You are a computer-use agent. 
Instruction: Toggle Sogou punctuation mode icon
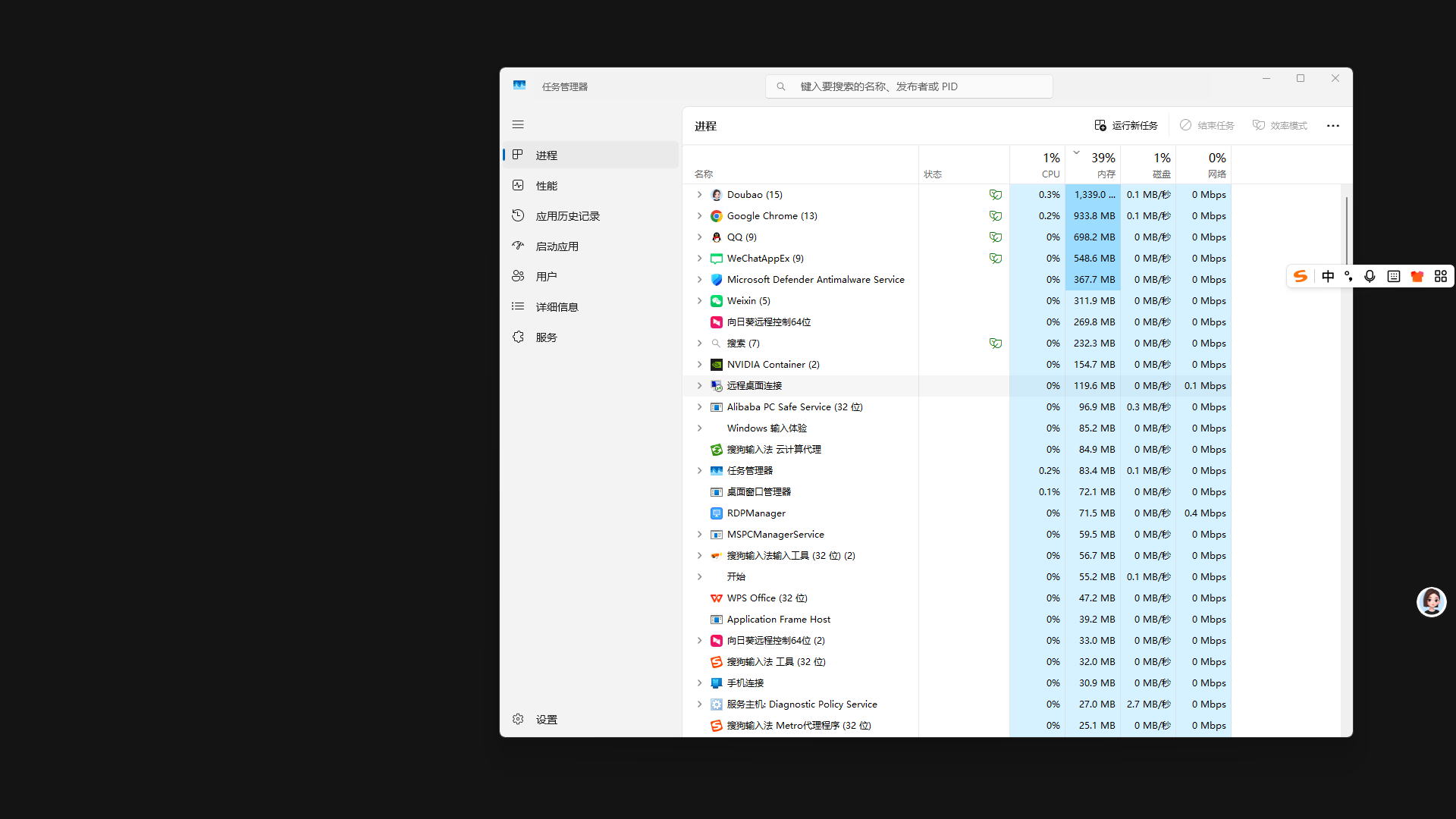(1348, 276)
